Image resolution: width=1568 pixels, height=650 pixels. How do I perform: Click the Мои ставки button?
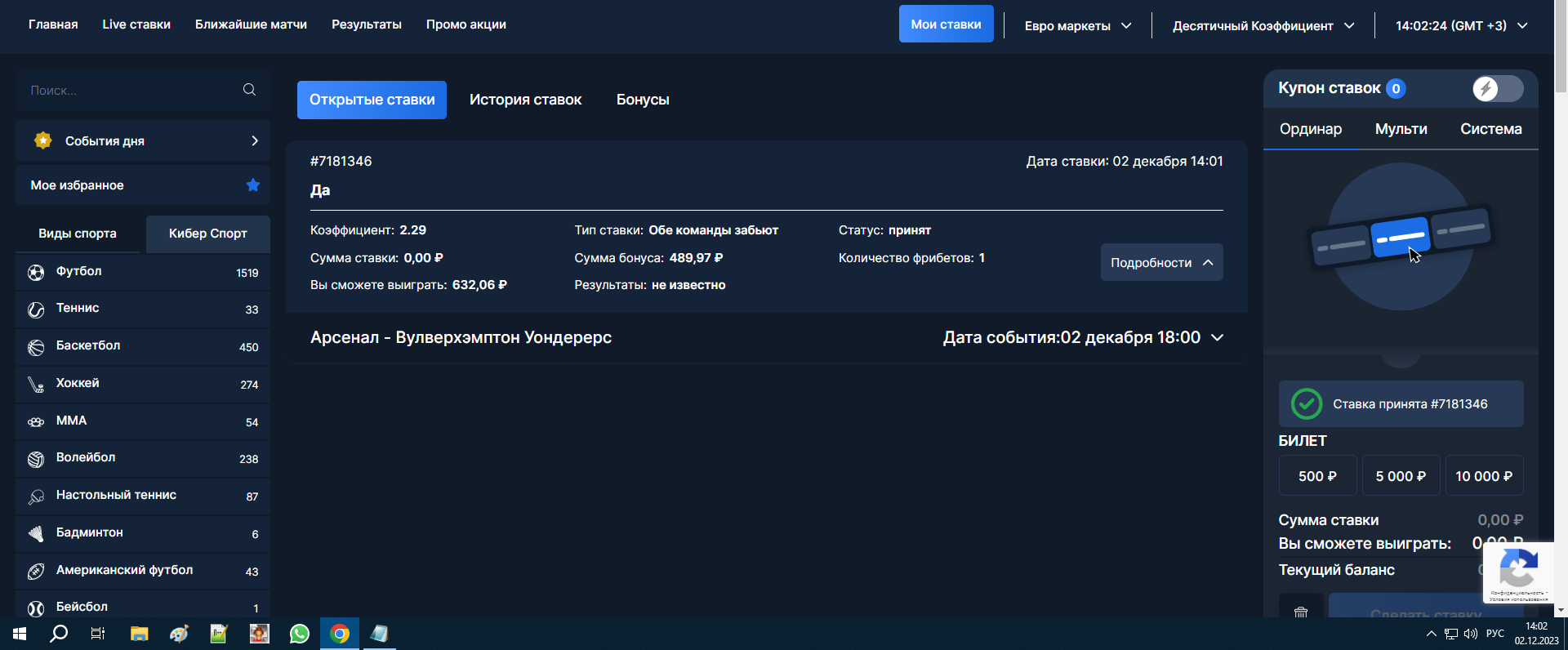[x=946, y=24]
